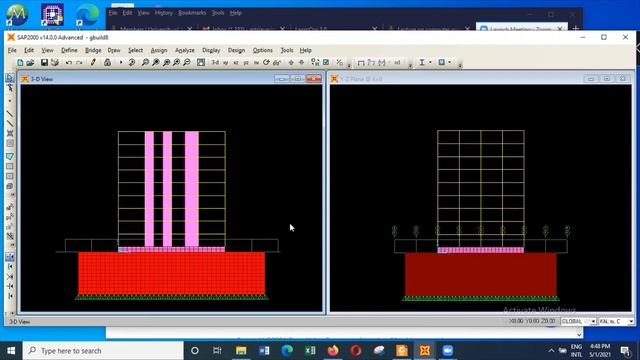Open the teal design icon dropdown arrow
Image resolution: width=640 pixels, height=360 pixels.
click(x=450, y=62)
